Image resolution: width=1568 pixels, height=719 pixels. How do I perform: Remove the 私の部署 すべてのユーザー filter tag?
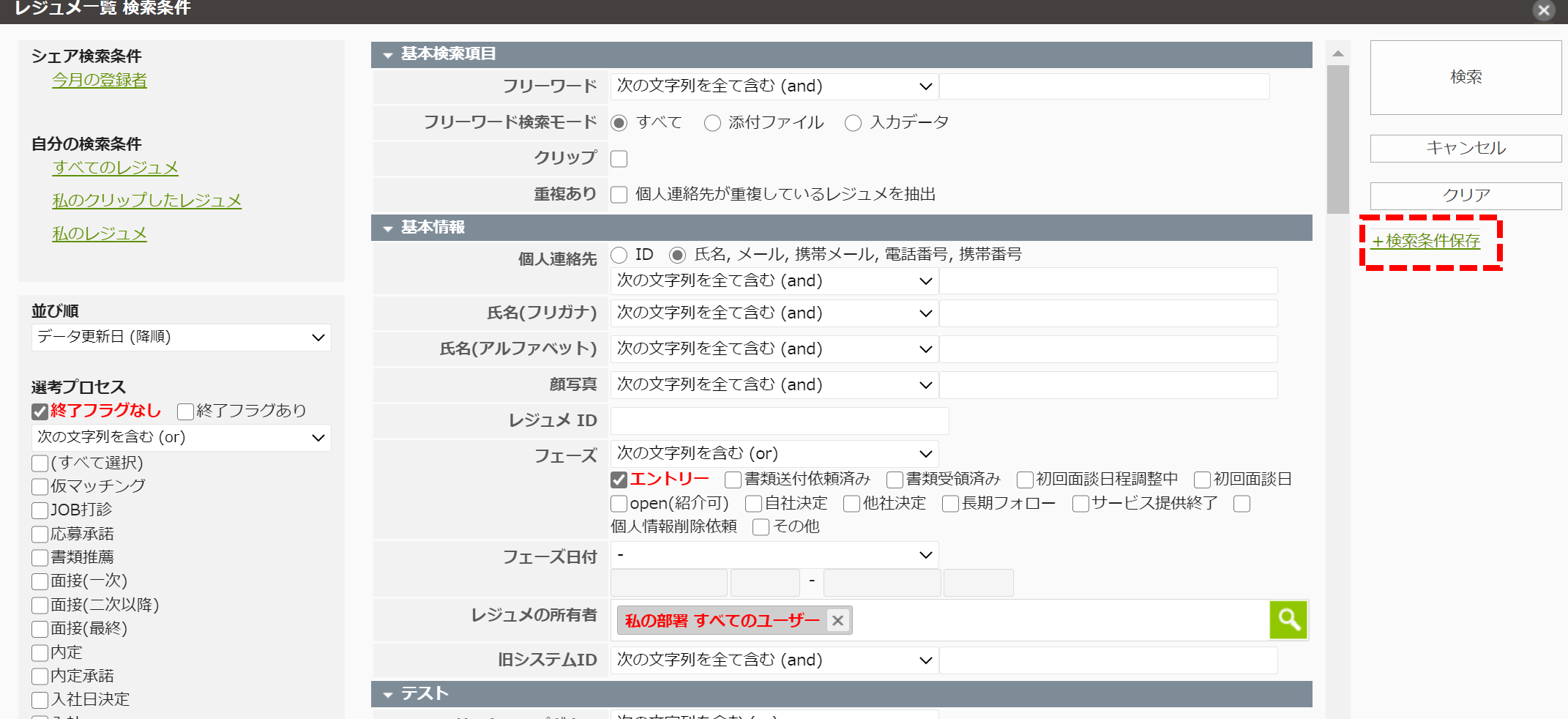[x=837, y=620]
